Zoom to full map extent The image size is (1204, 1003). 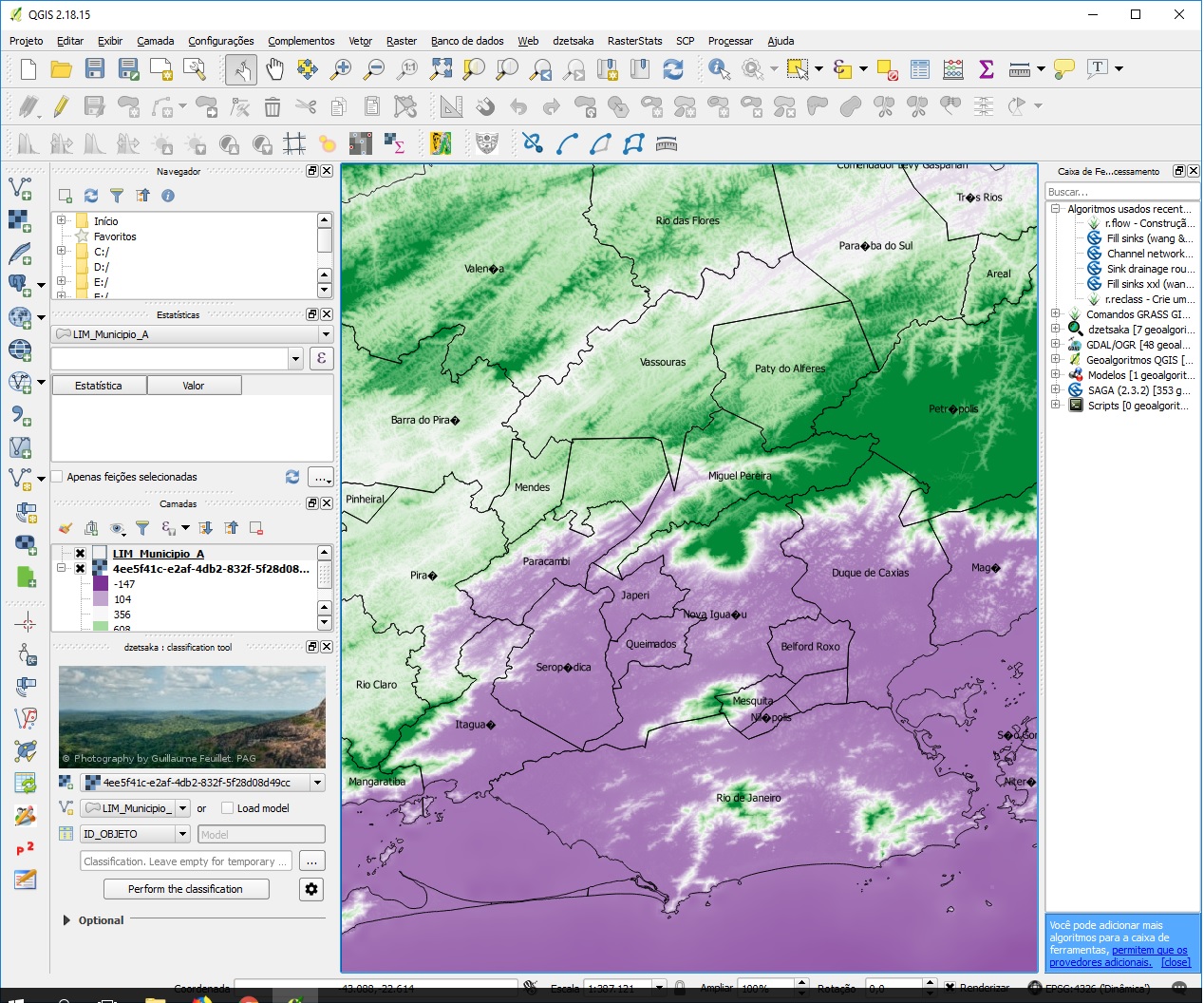(441, 68)
